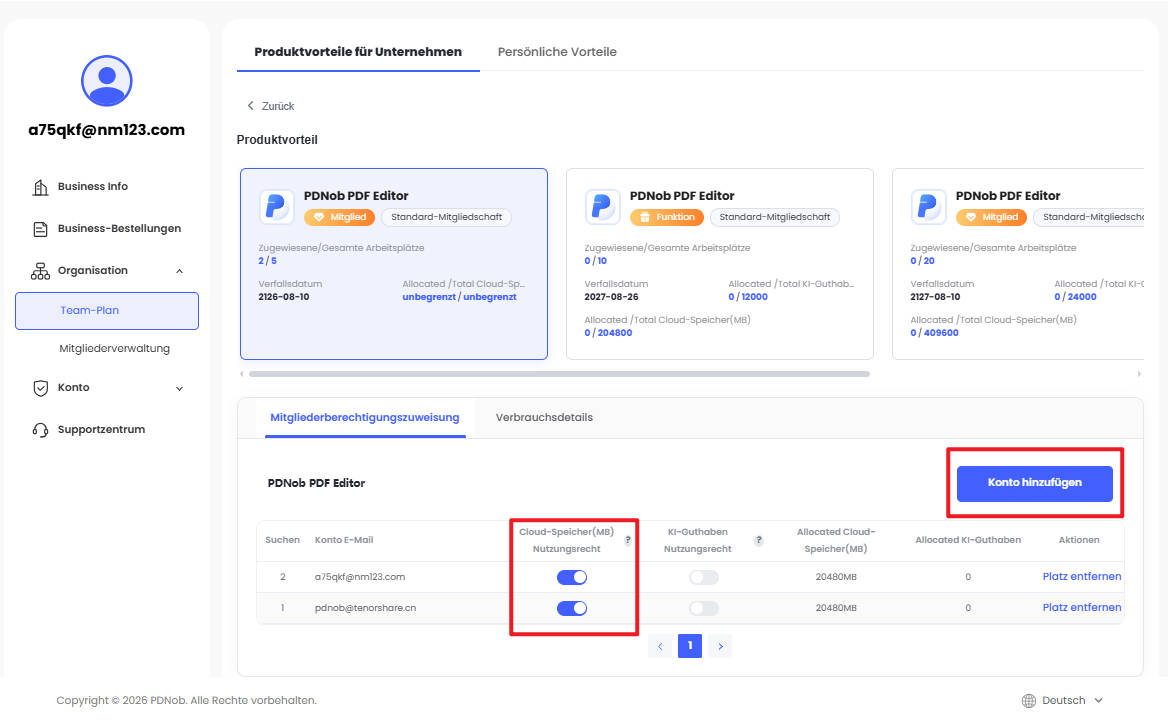This screenshot has height=722, width=1168.
Task: Click the 2 / 5 seats value
Action: pyautogui.click(x=267, y=262)
